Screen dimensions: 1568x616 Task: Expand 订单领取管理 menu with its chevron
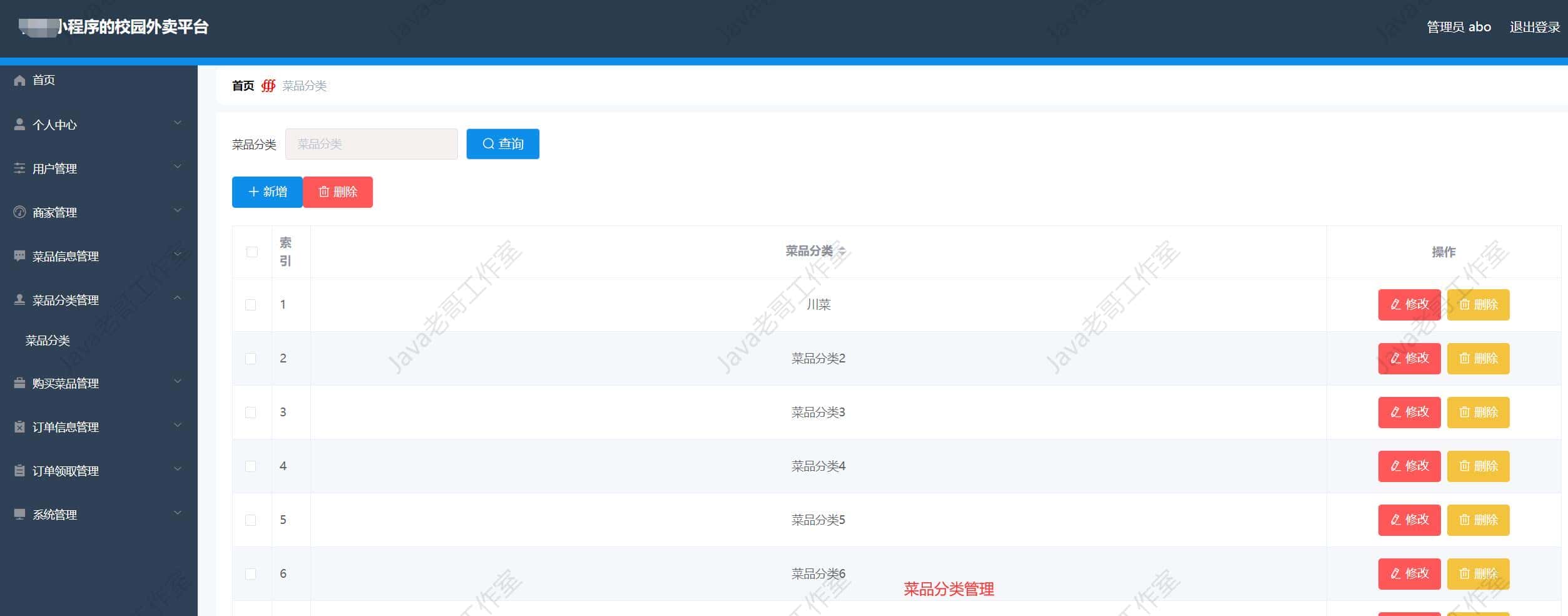(x=178, y=469)
